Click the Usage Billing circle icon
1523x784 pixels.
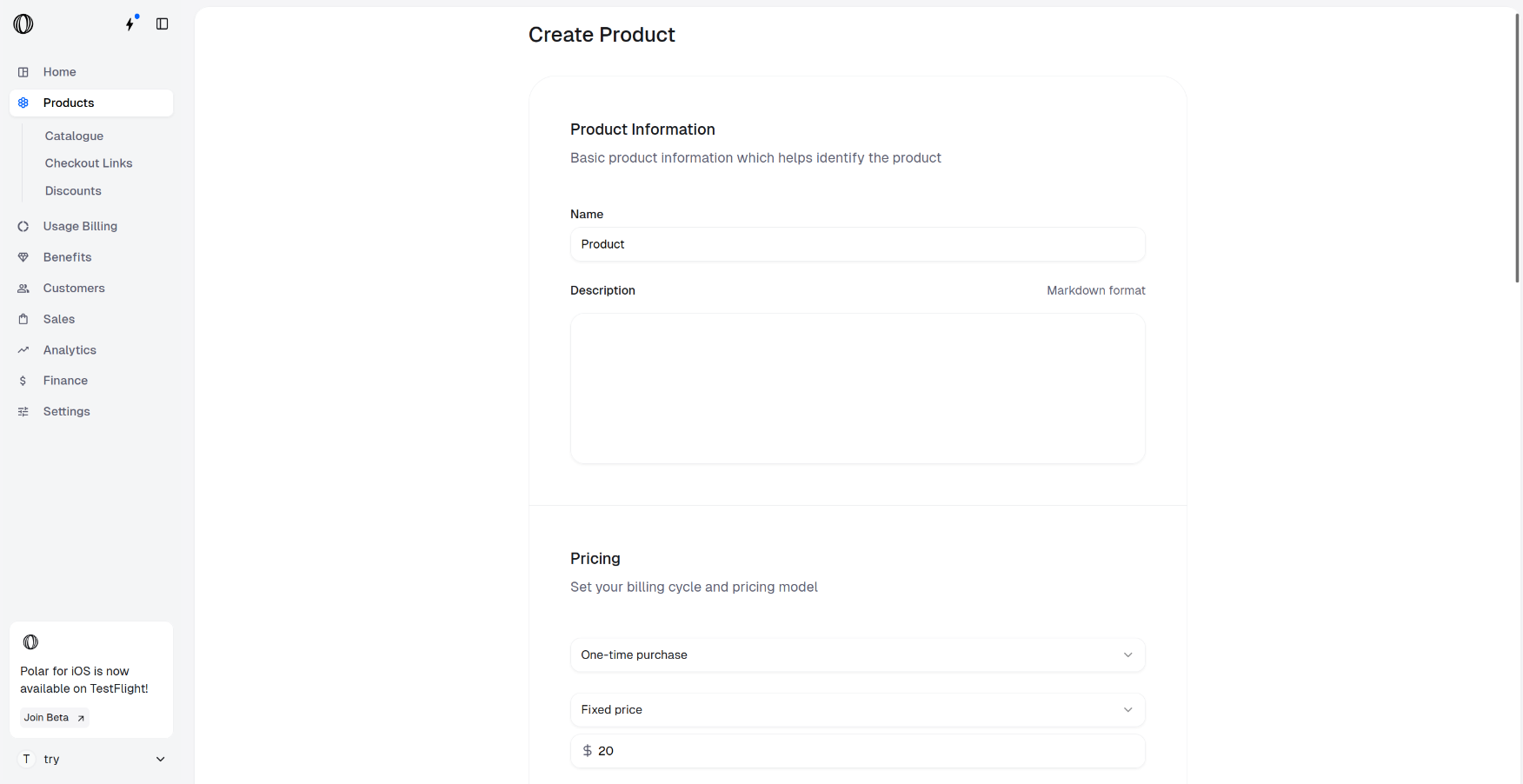(x=23, y=226)
